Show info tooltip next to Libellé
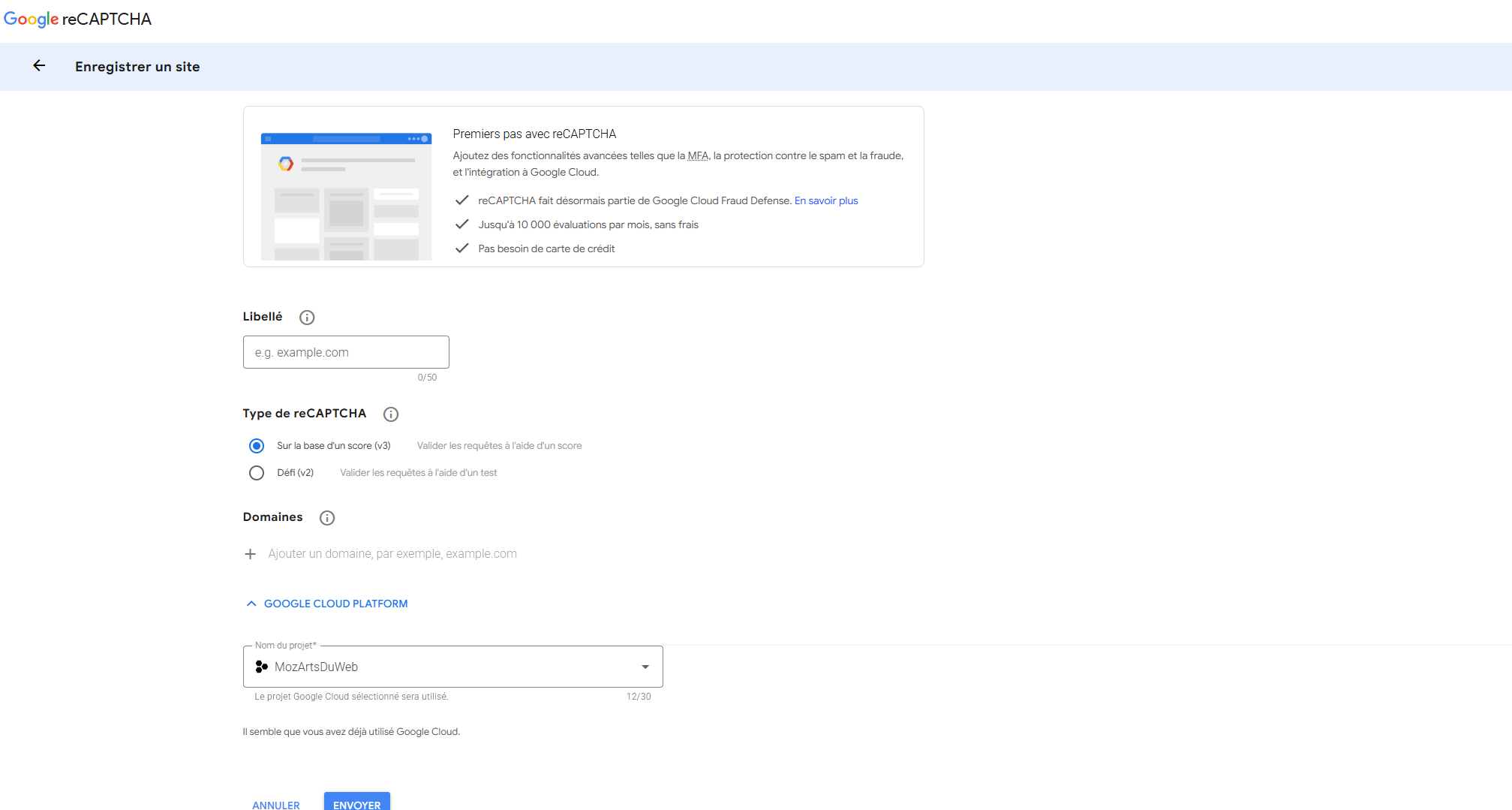This screenshot has height=810, width=1512. coord(307,318)
